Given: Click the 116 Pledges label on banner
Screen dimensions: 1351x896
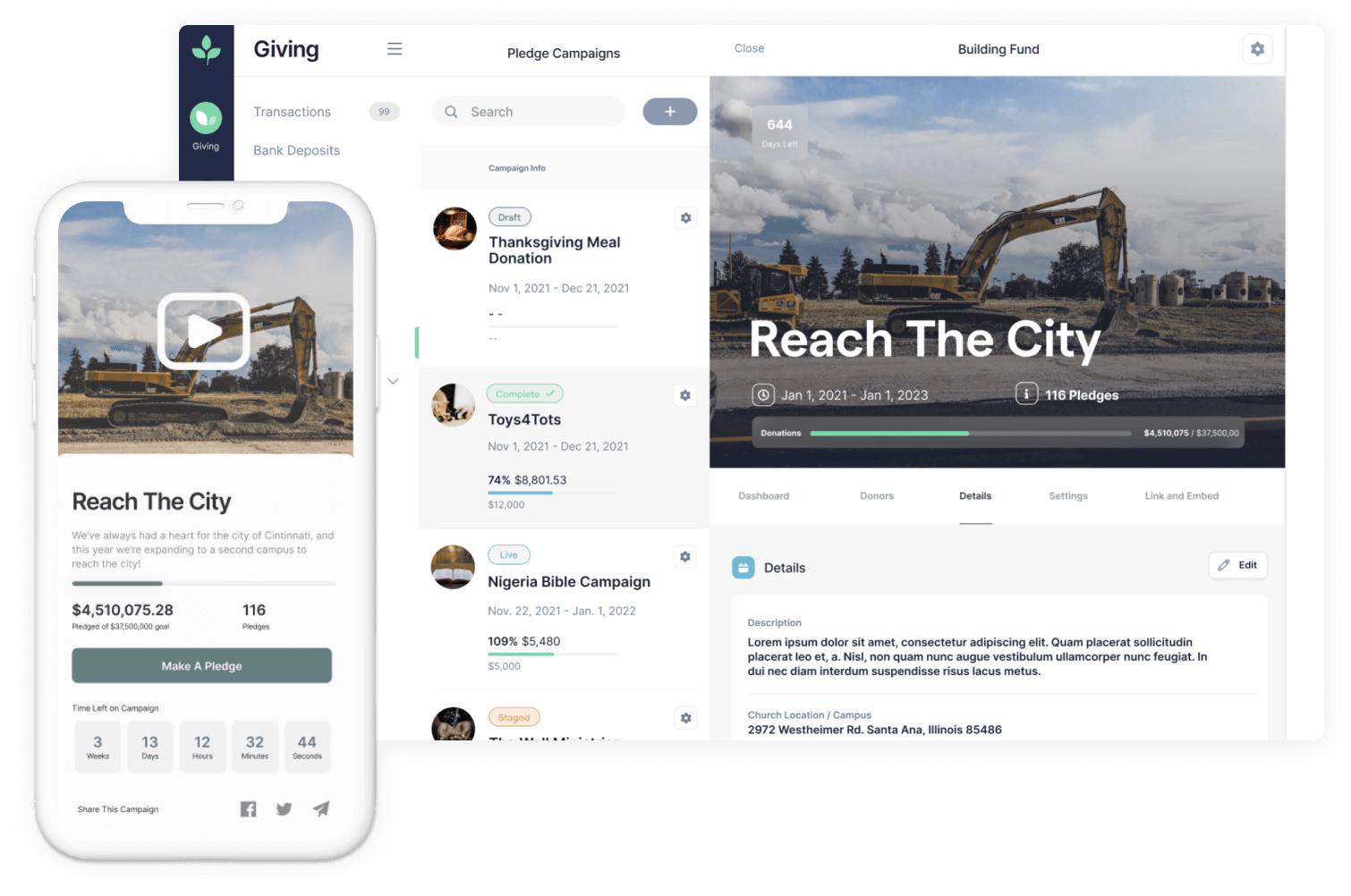Looking at the screenshot, I should point(1082,395).
